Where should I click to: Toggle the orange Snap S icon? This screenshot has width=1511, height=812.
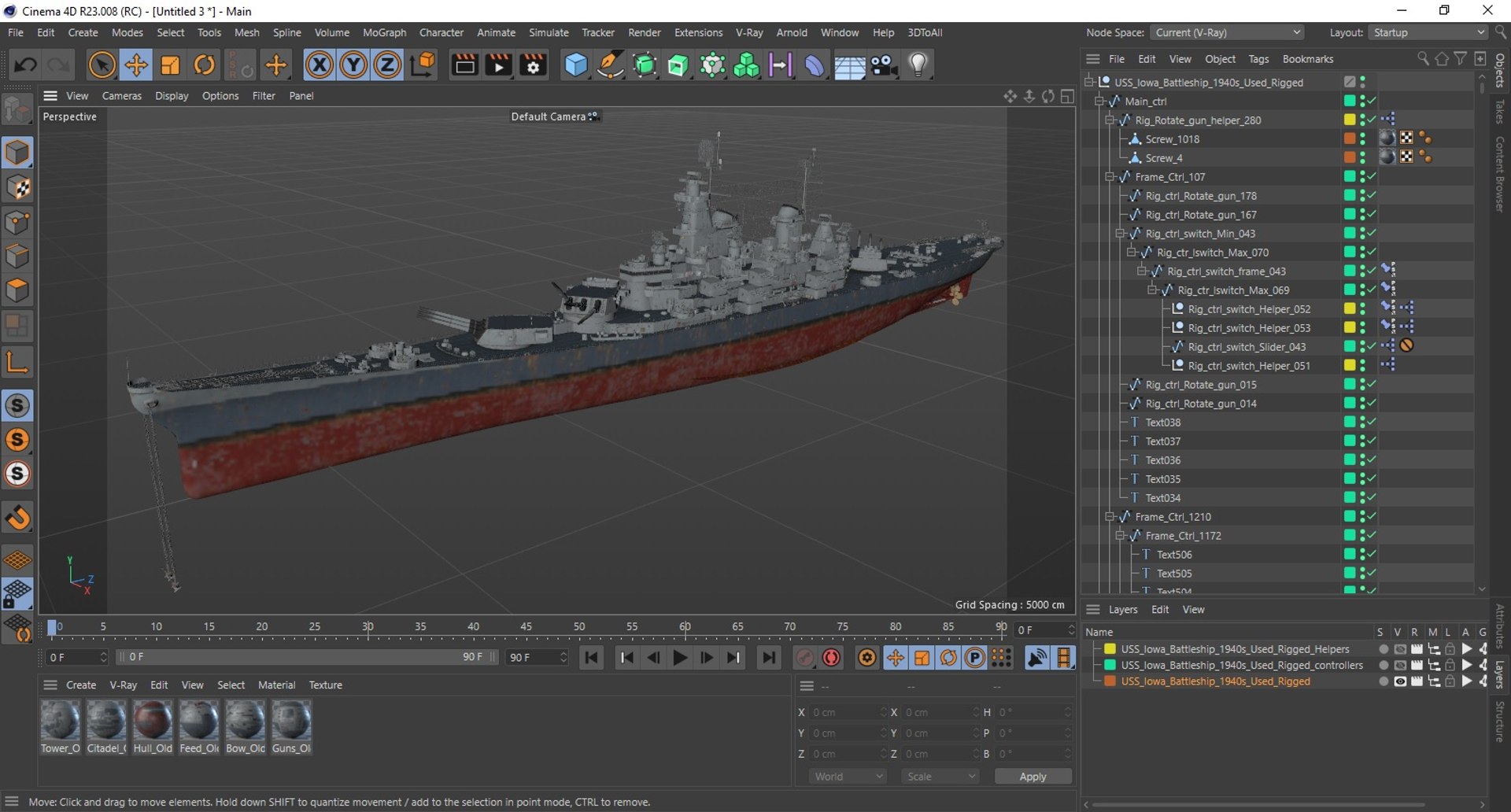click(17, 440)
